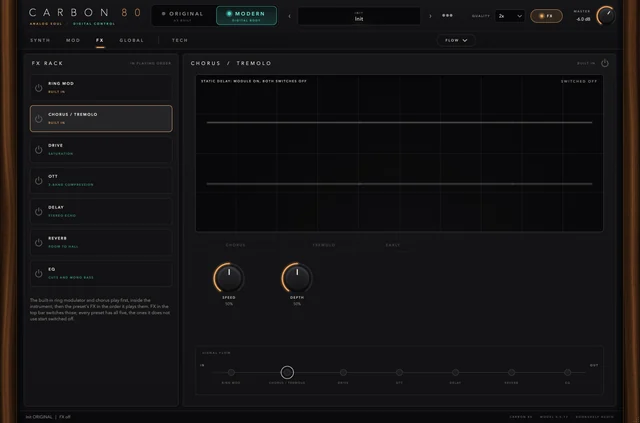Image resolution: width=640 pixels, height=423 pixels.
Task: Click the chorus delay graph display
Action: pyautogui.click(x=399, y=153)
